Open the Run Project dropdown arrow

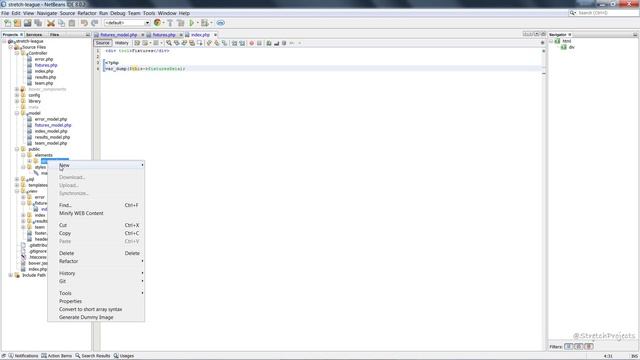click(198, 23)
